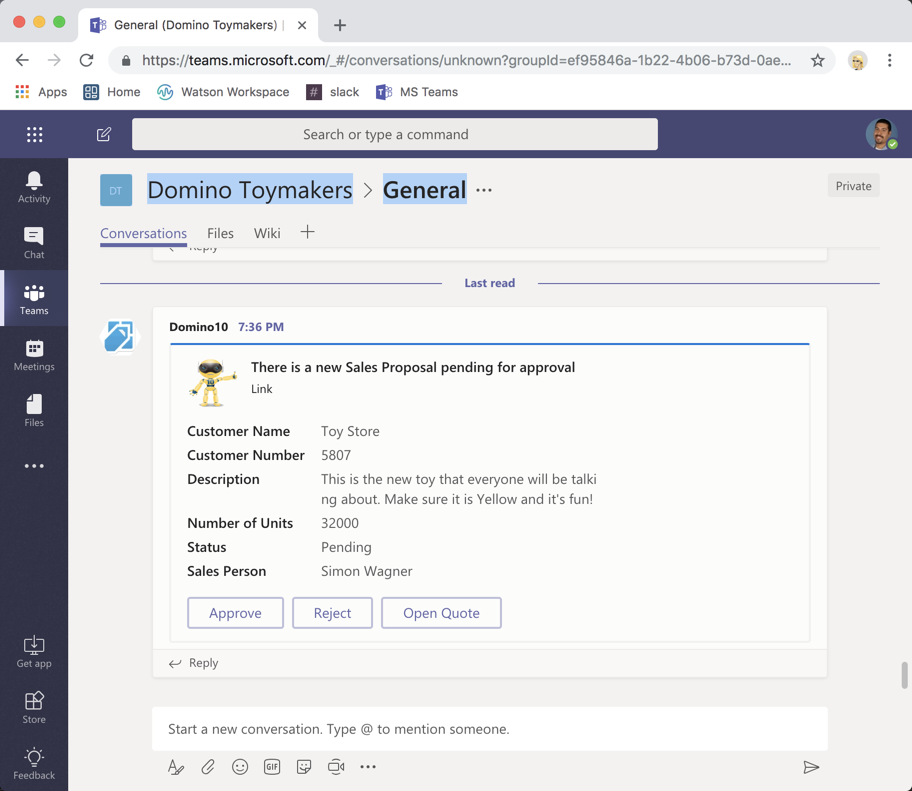The width and height of the screenshot is (912, 791).
Task: Close the General (Domino Toymakers) browser tab
Action: point(302,25)
